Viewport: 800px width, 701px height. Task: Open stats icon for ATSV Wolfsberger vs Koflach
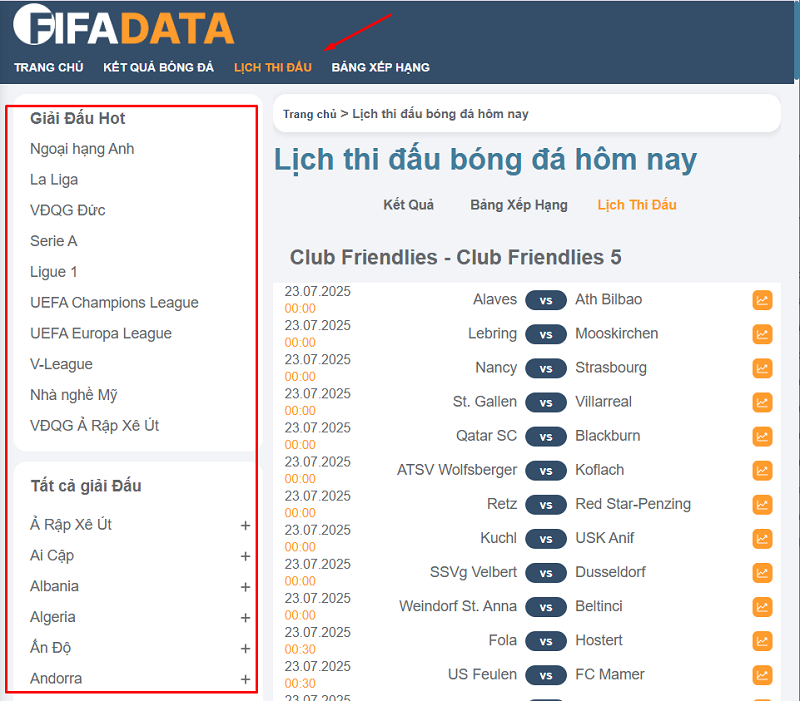762,470
